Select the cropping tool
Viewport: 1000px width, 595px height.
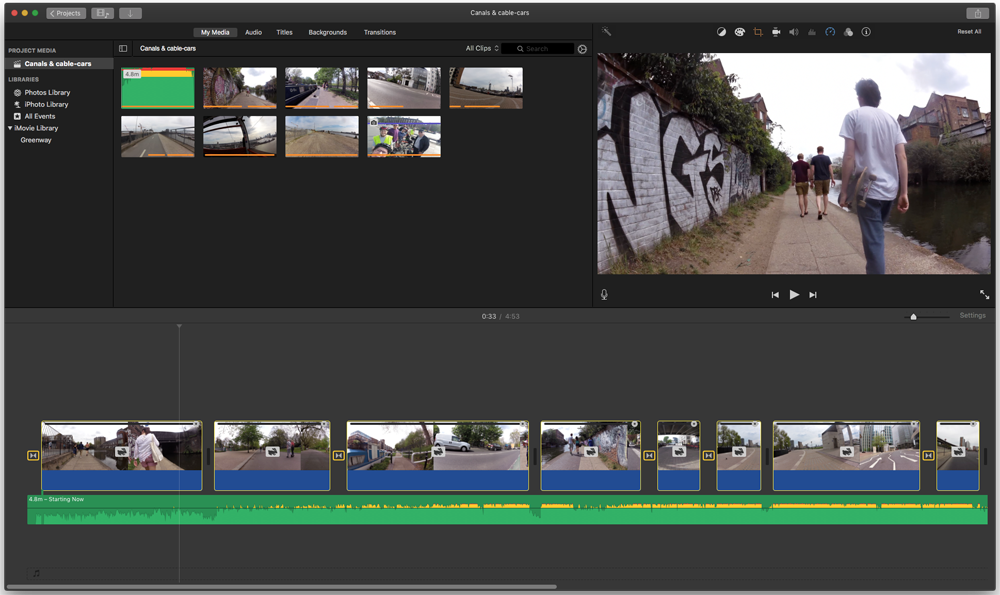point(758,32)
